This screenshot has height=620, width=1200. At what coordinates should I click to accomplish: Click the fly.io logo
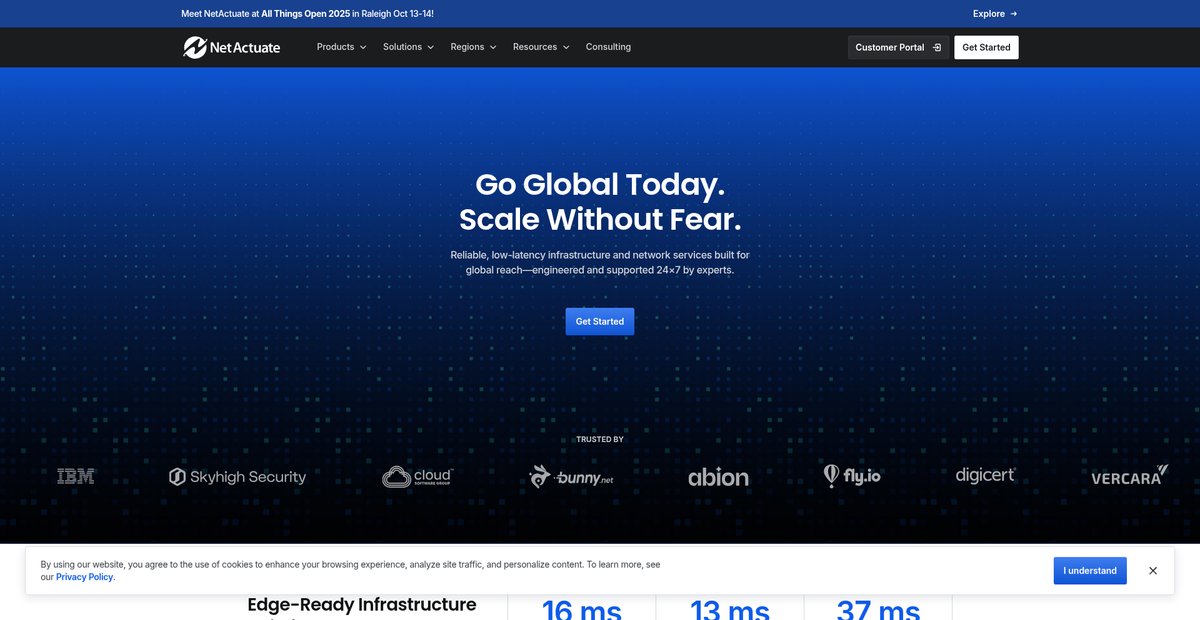click(x=852, y=476)
